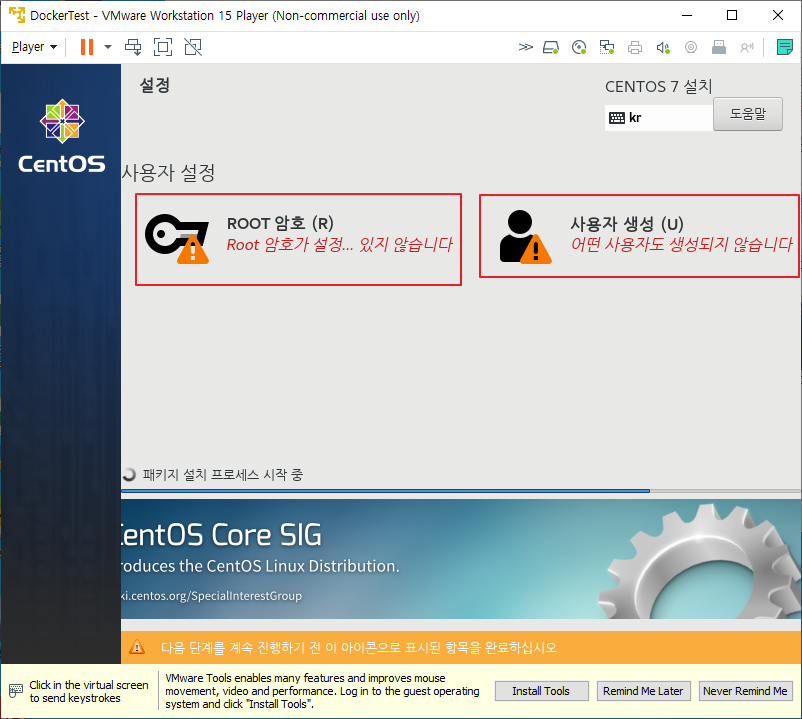This screenshot has width=802, height=719.
Task: Pause the virtual machine
Action: tap(87, 47)
